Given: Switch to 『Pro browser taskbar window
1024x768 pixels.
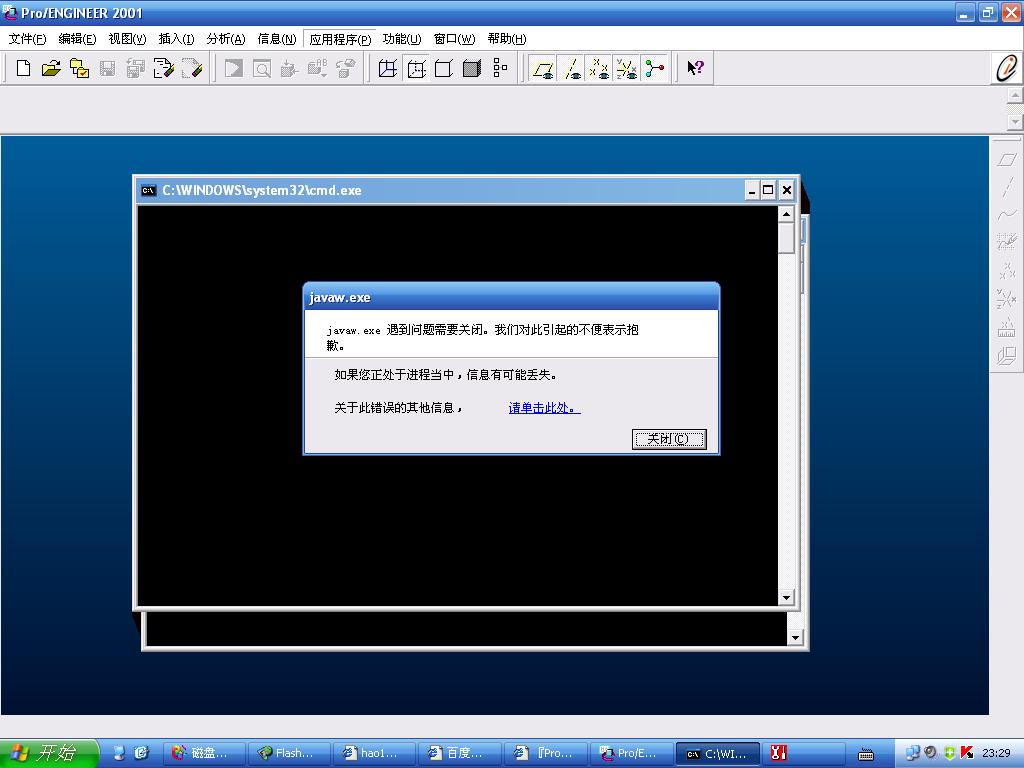Looking at the screenshot, I should [x=546, y=753].
